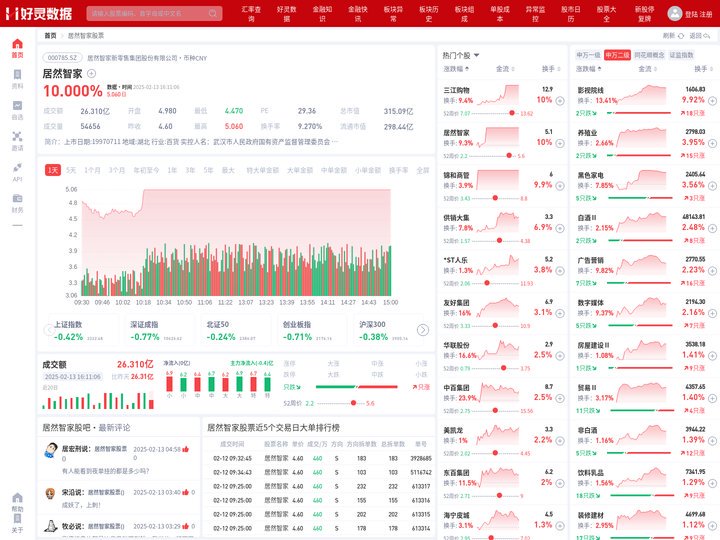Like the comment by 宋沿
Image resolution: width=720 pixels, height=540 pixels.
pos(186,492)
